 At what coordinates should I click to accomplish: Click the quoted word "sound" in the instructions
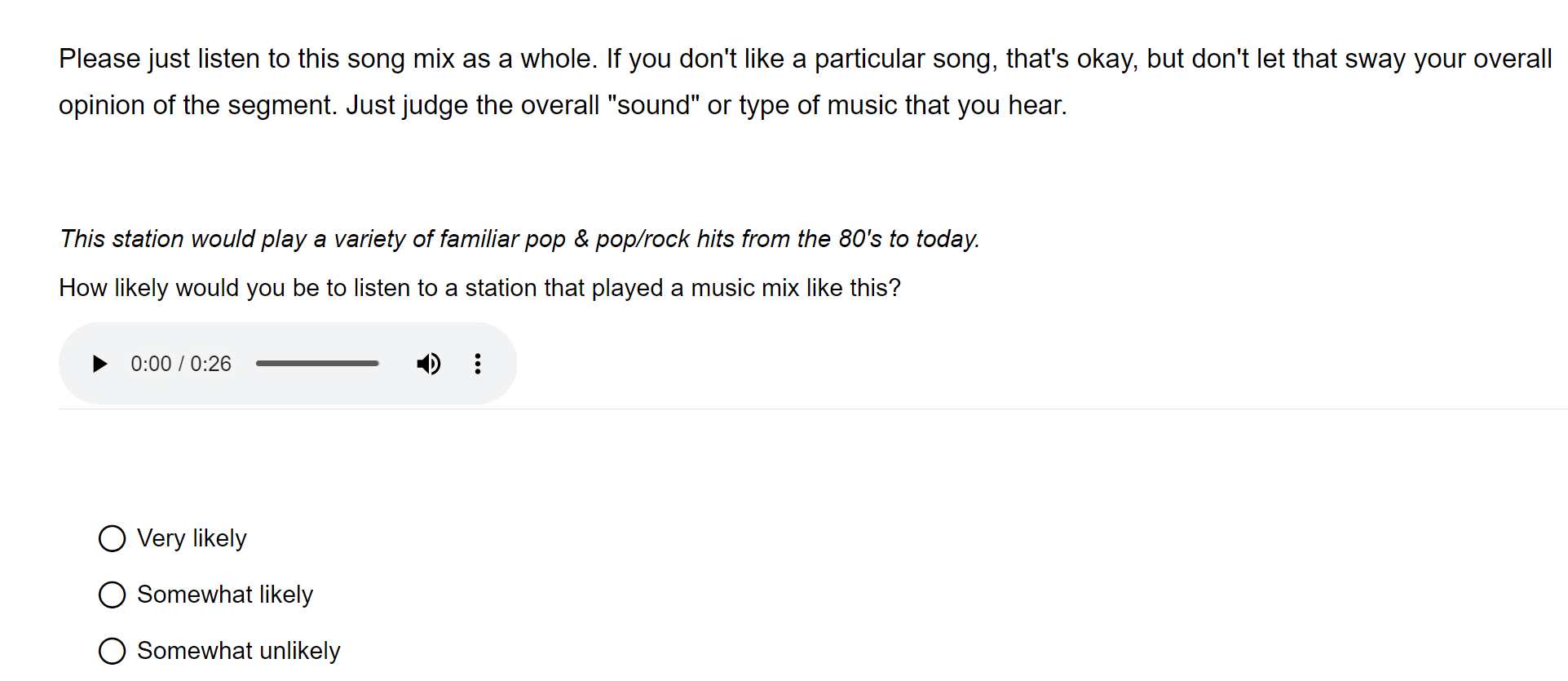(x=653, y=105)
